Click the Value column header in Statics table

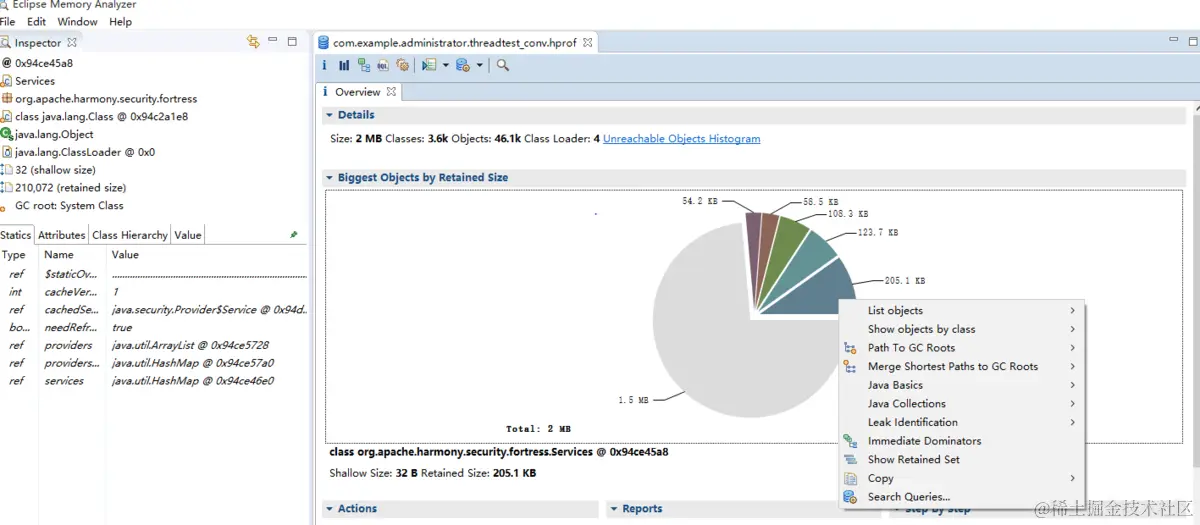(208, 255)
